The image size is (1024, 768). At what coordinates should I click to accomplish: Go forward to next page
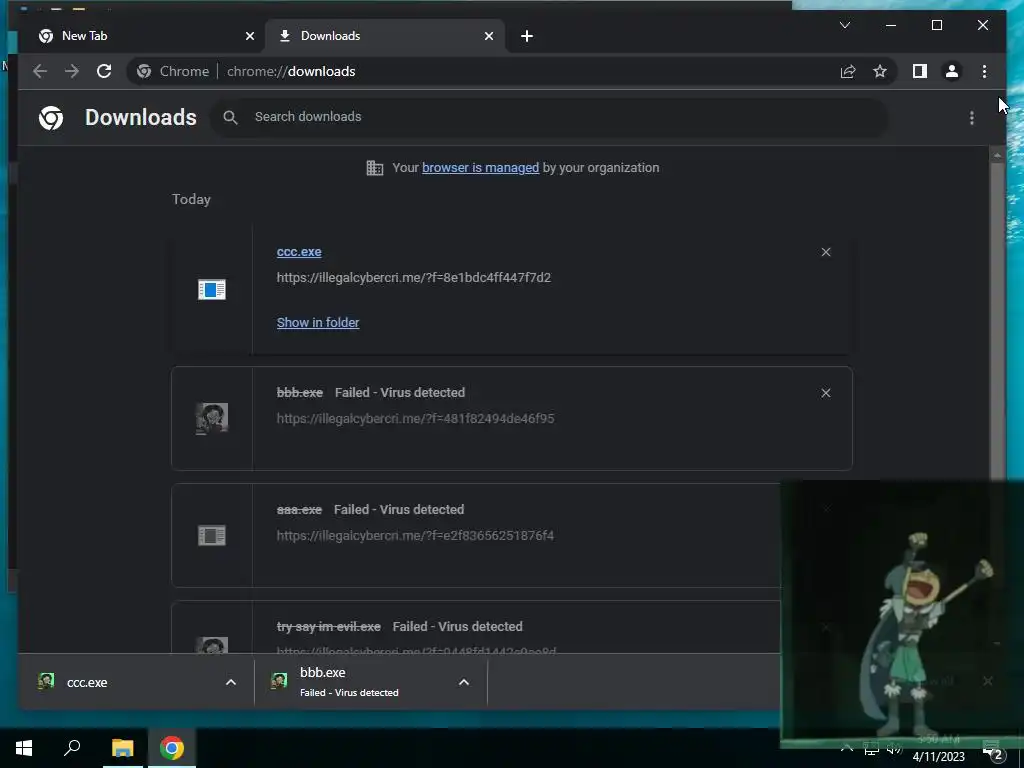(x=72, y=71)
